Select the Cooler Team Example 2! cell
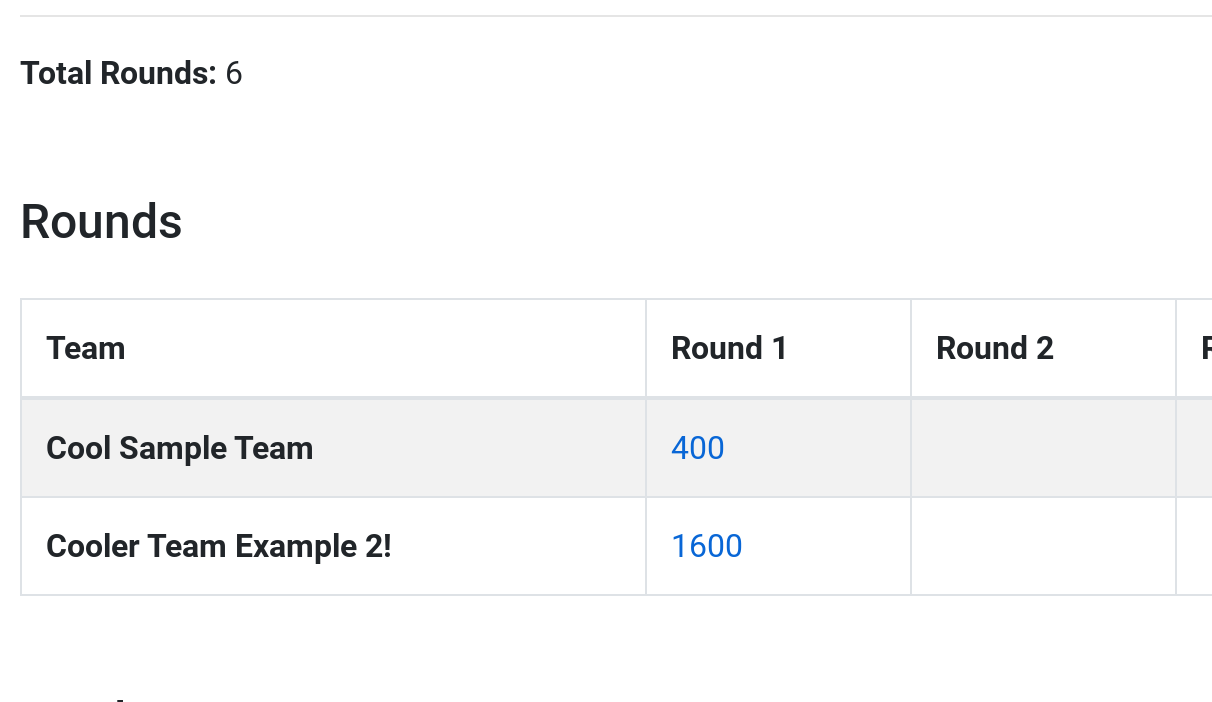1212x702 pixels. pos(218,546)
